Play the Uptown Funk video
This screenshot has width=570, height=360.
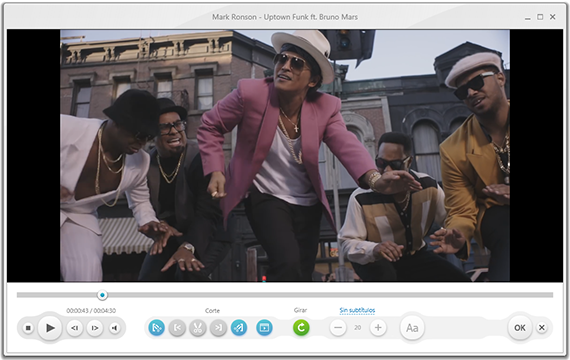click(50, 328)
